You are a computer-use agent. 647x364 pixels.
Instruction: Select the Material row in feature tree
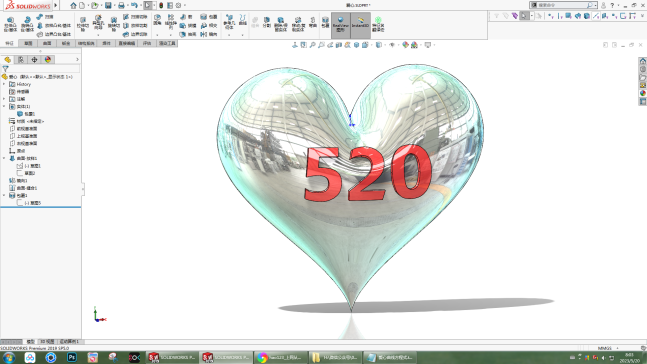pyautogui.click(x=26, y=121)
